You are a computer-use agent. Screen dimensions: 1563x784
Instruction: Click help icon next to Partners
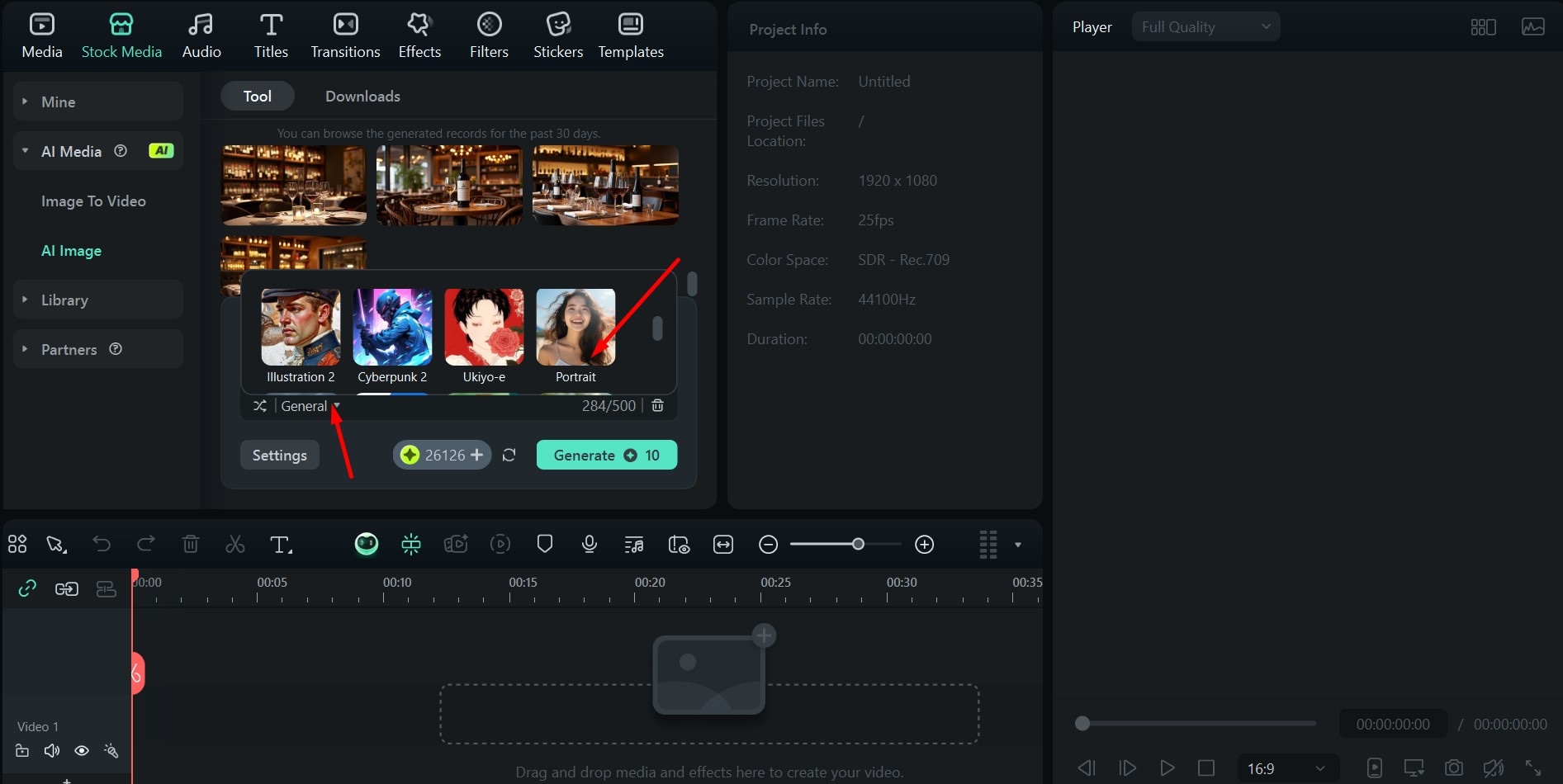pos(116,349)
